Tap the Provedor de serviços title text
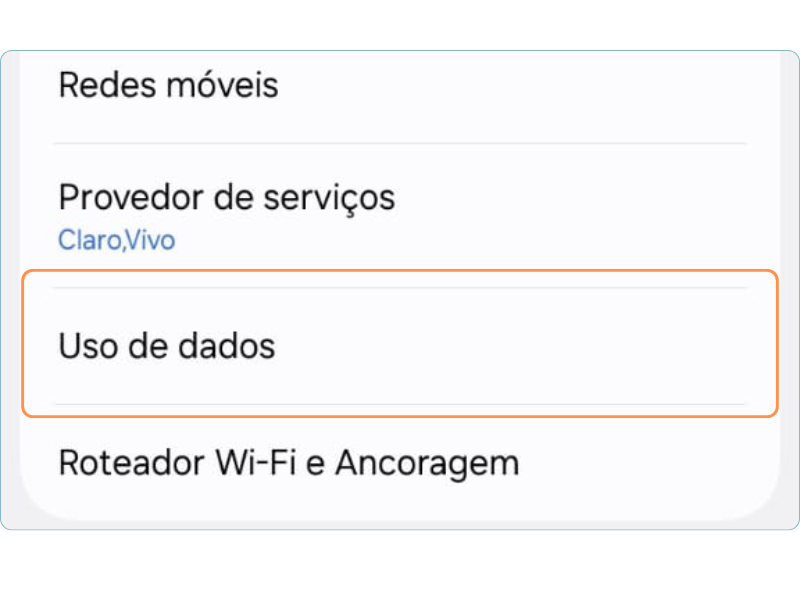 coord(226,197)
